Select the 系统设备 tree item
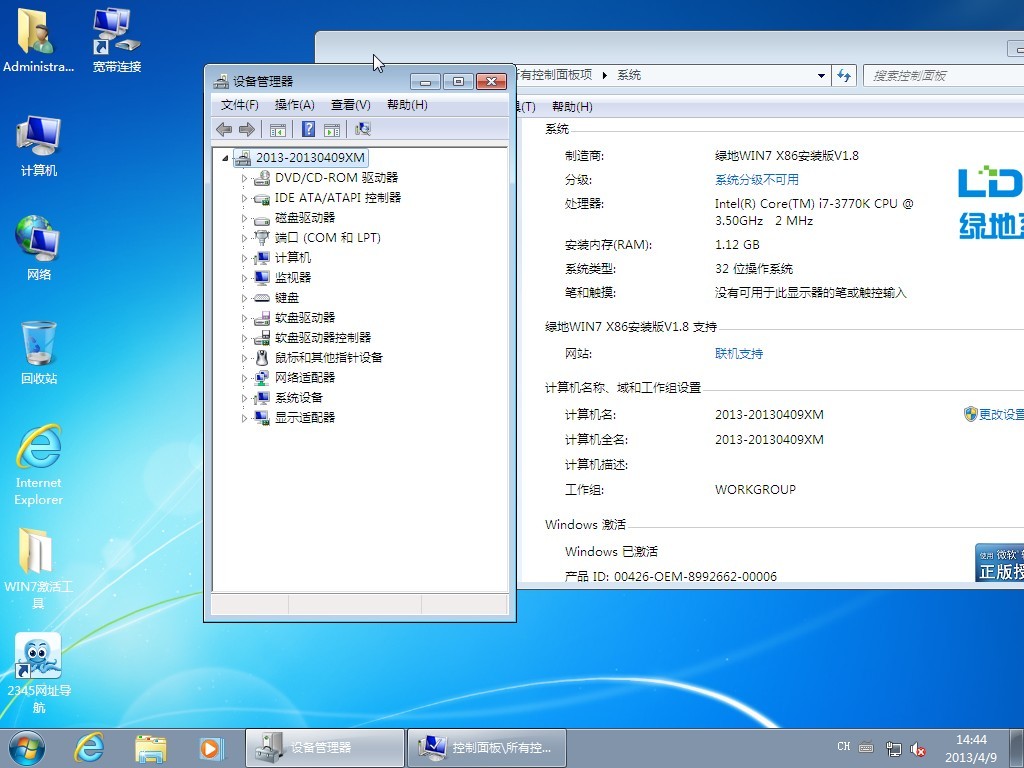Viewport: 1024px width, 768px height. [x=298, y=398]
